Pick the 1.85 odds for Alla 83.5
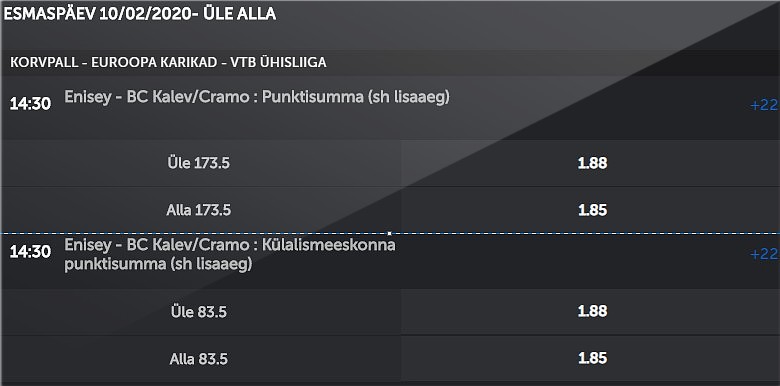This screenshot has width=780, height=386. tap(592, 358)
